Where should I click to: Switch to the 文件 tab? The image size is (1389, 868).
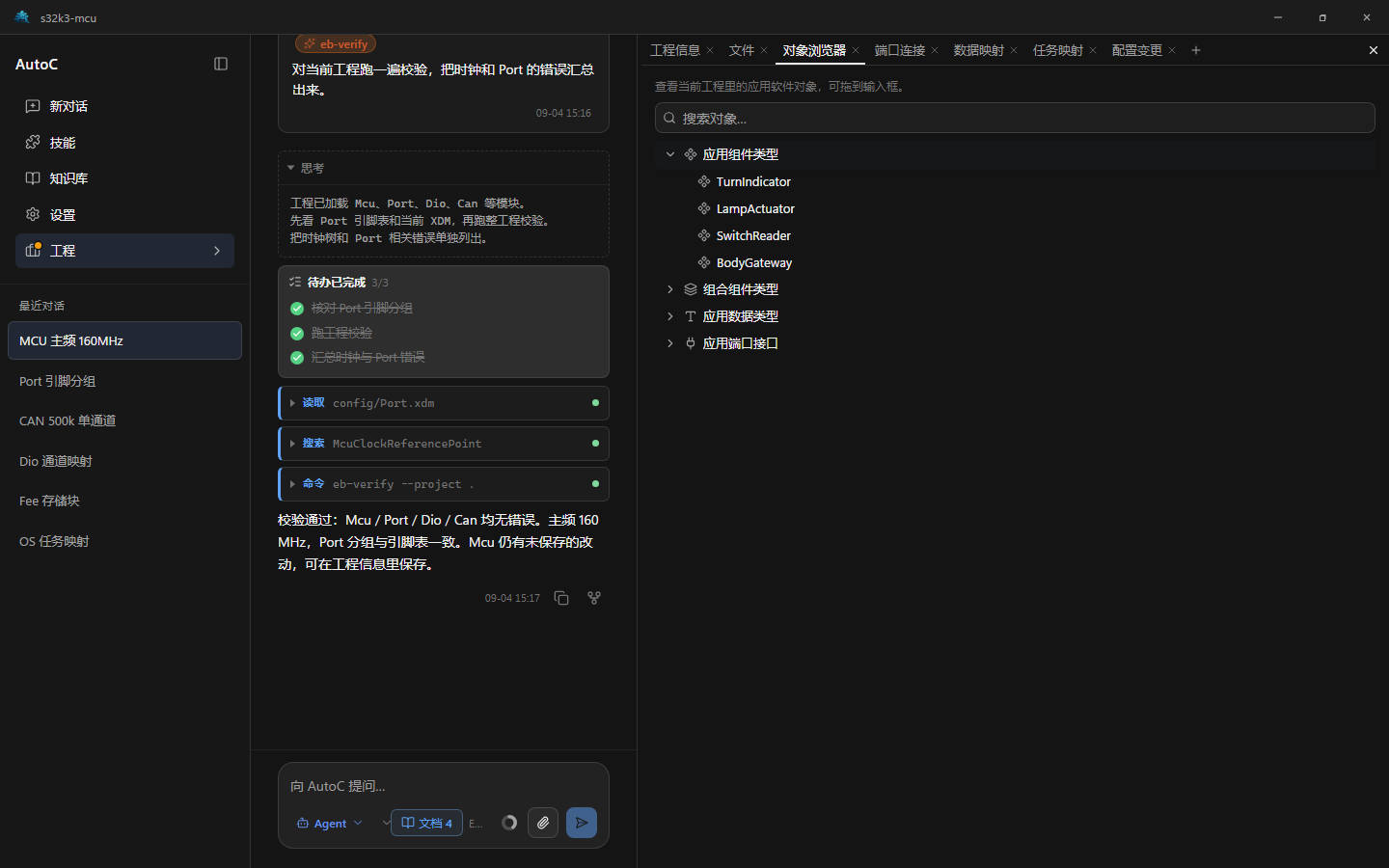(742, 50)
